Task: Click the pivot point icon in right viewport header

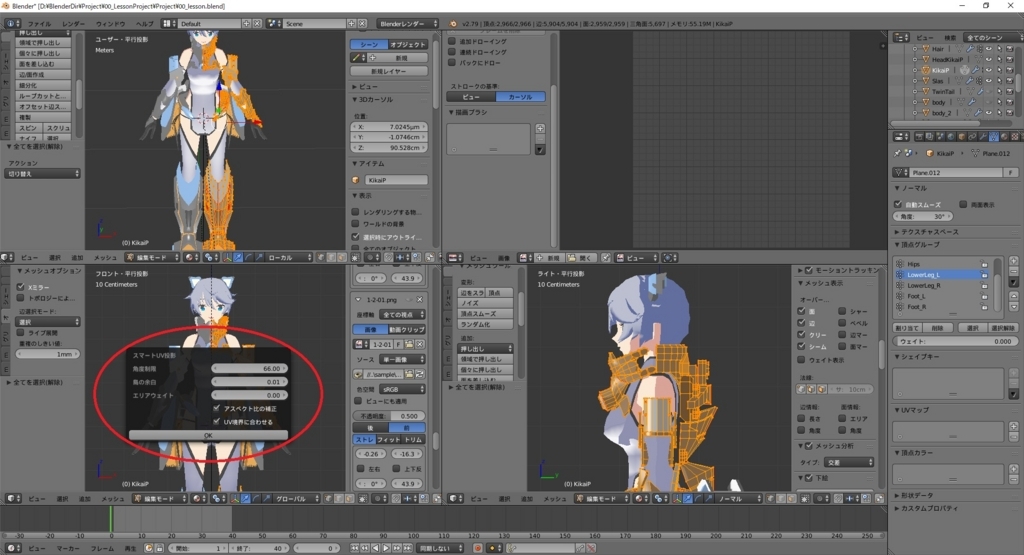Action: [661, 498]
